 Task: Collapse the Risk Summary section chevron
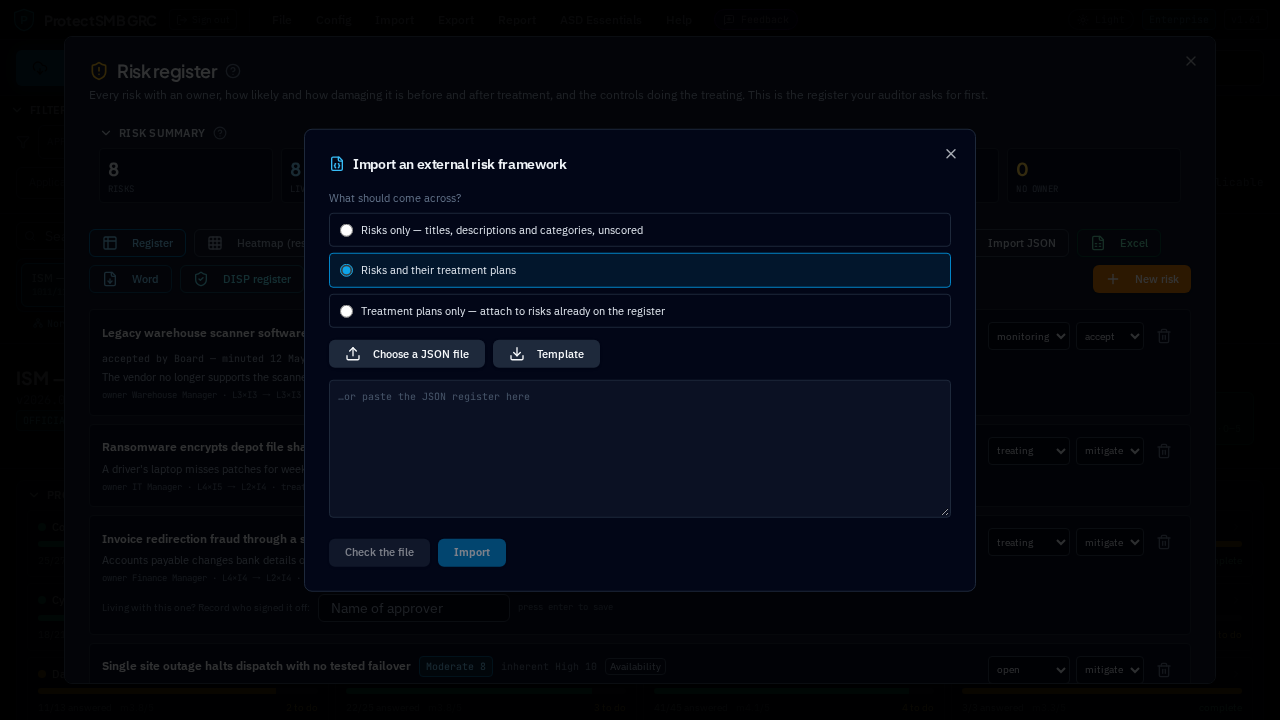click(106, 133)
